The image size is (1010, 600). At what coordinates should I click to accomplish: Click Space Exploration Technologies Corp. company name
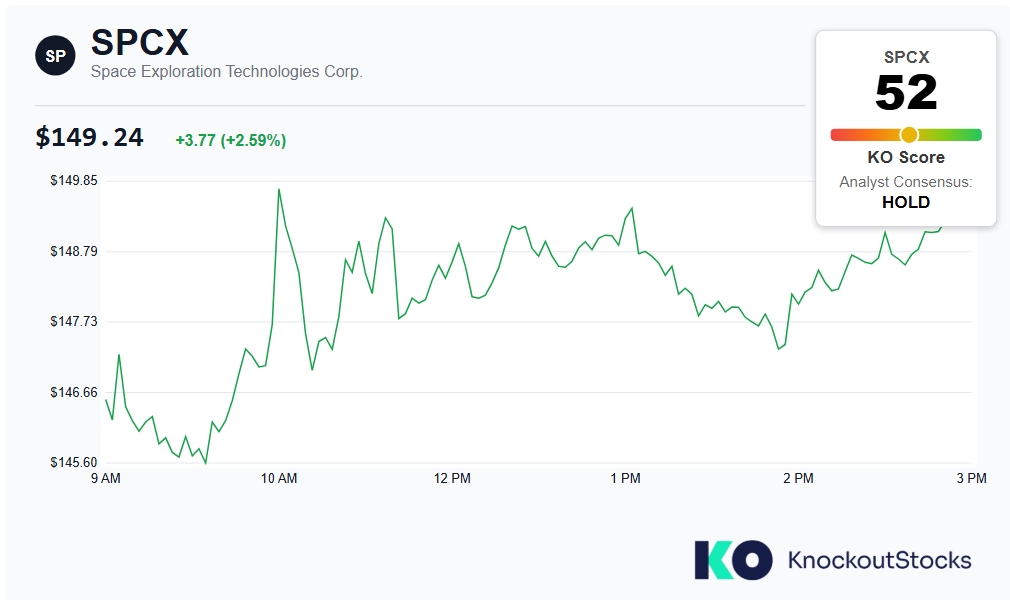pos(226,72)
